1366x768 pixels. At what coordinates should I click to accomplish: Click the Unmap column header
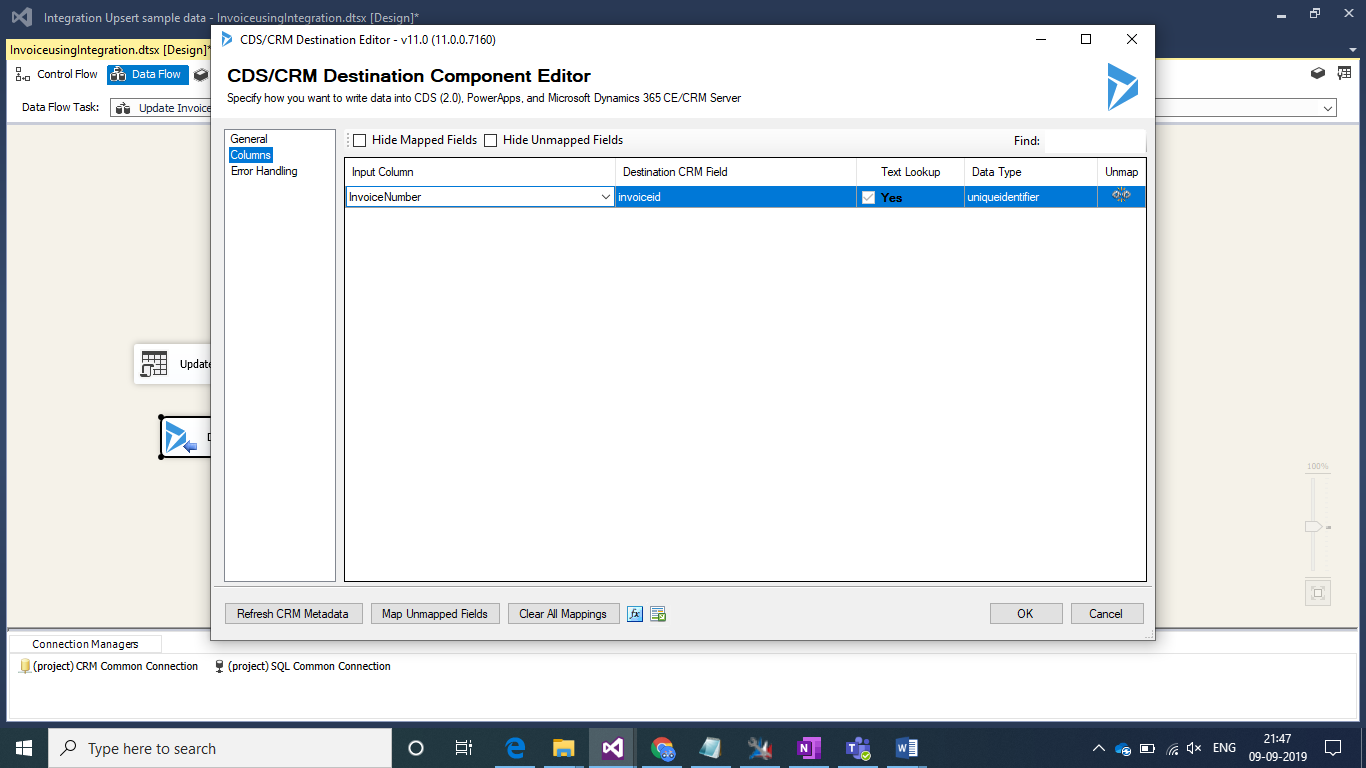pos(1121,172)
